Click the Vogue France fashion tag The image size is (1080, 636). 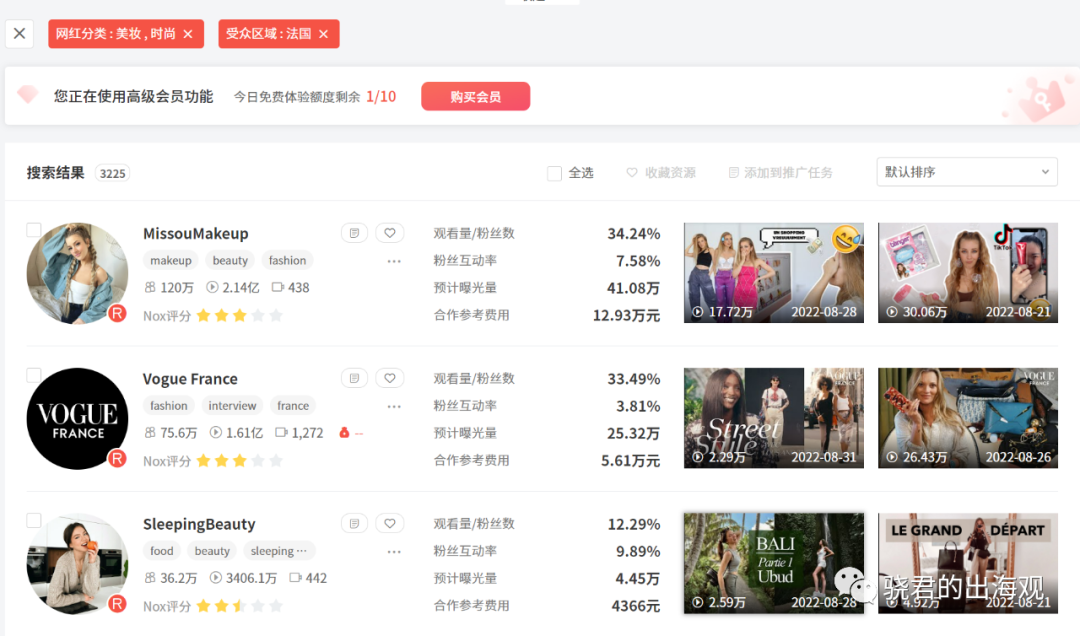click(169, 406)
